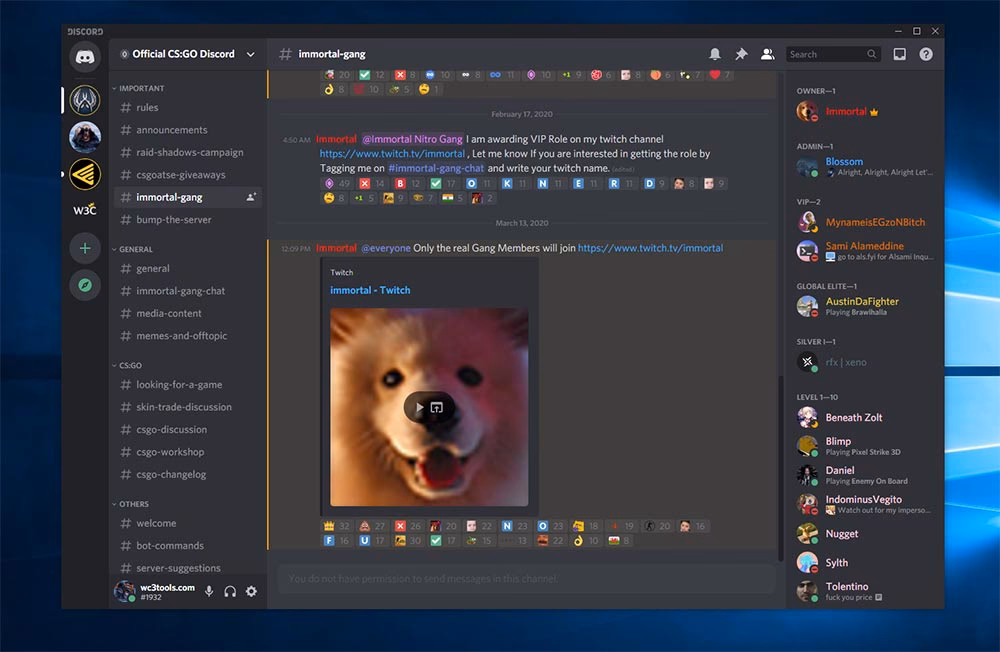Mute the microphone

[209, 591]
